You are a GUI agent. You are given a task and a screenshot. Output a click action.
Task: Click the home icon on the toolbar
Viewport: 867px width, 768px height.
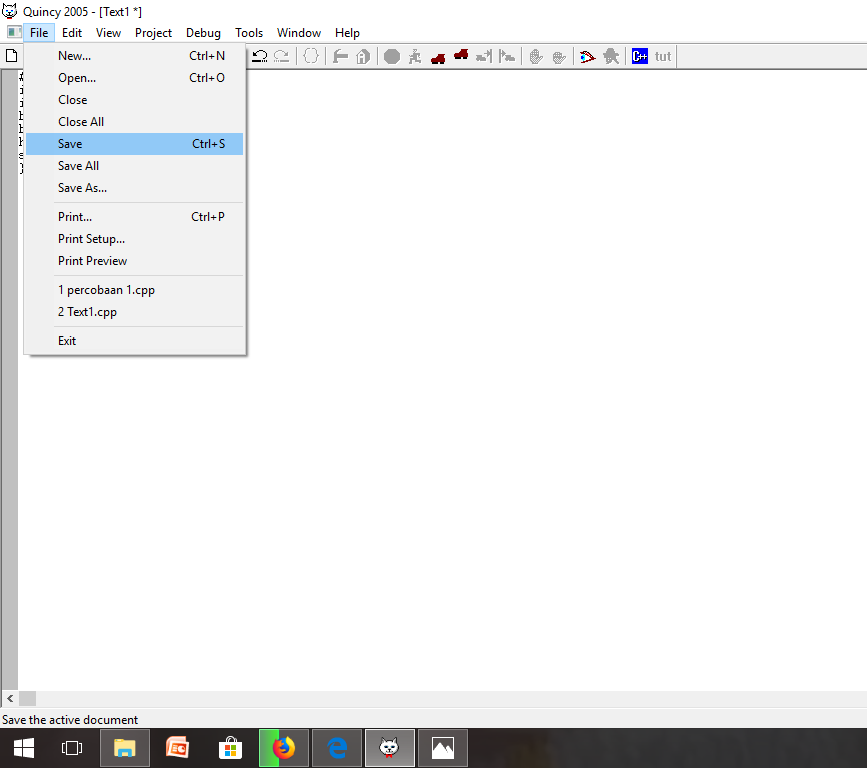pos(362,56)
